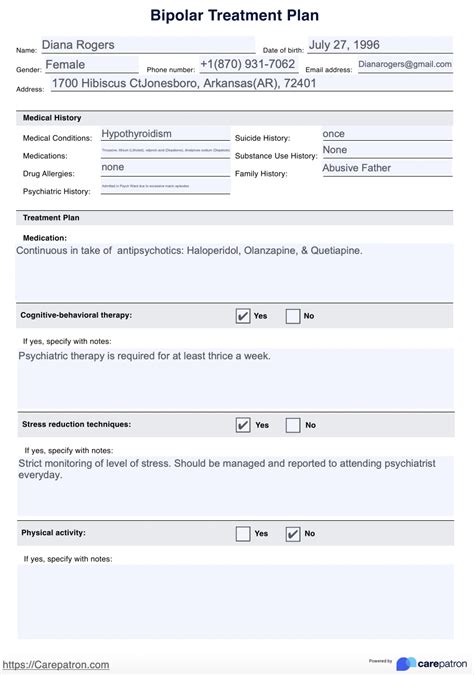474x675 pixels.
Task: Select the Date of birth field
Action: point(380,45)
